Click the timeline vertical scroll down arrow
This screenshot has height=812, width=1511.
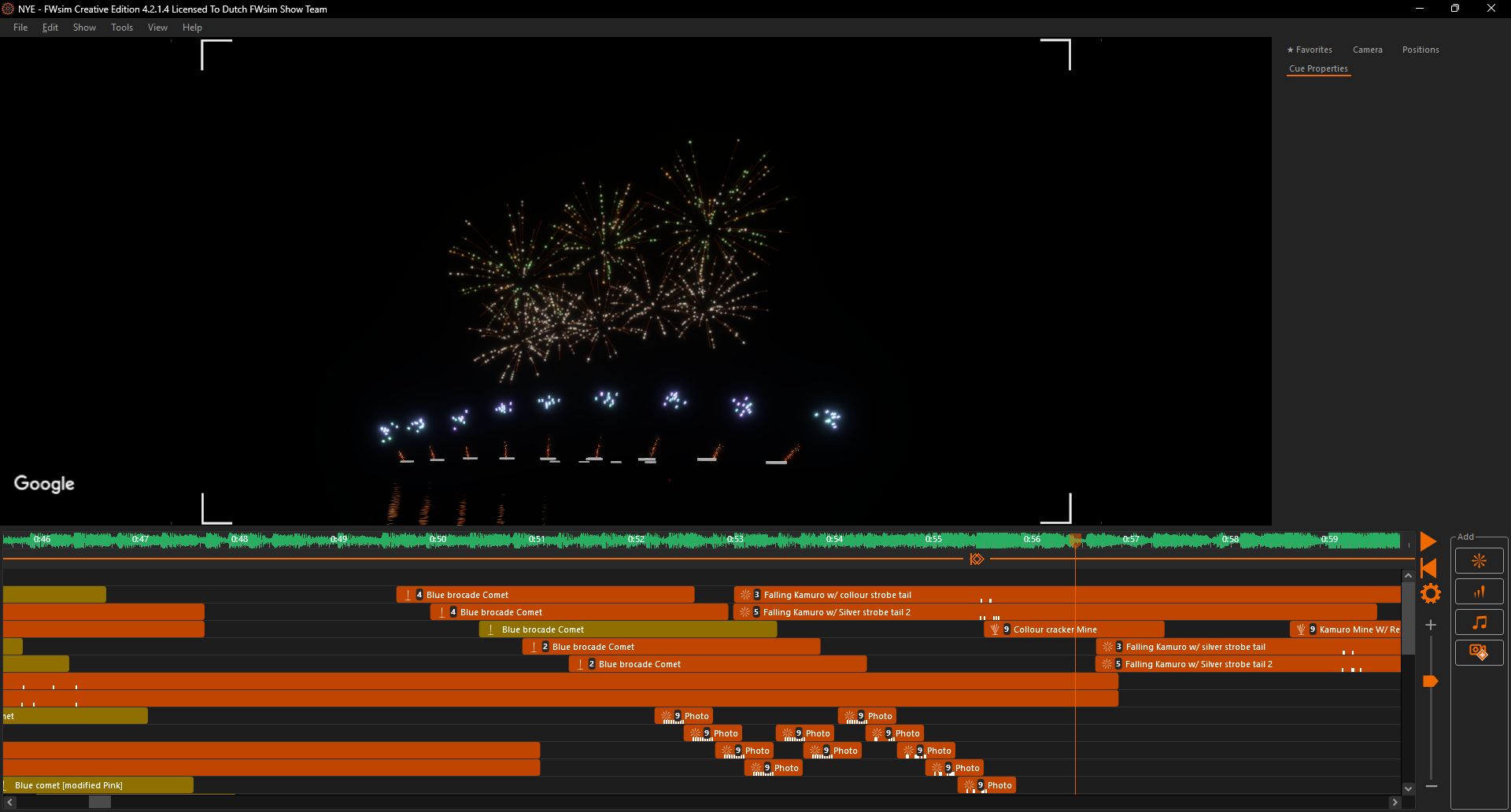point(1408,788)
